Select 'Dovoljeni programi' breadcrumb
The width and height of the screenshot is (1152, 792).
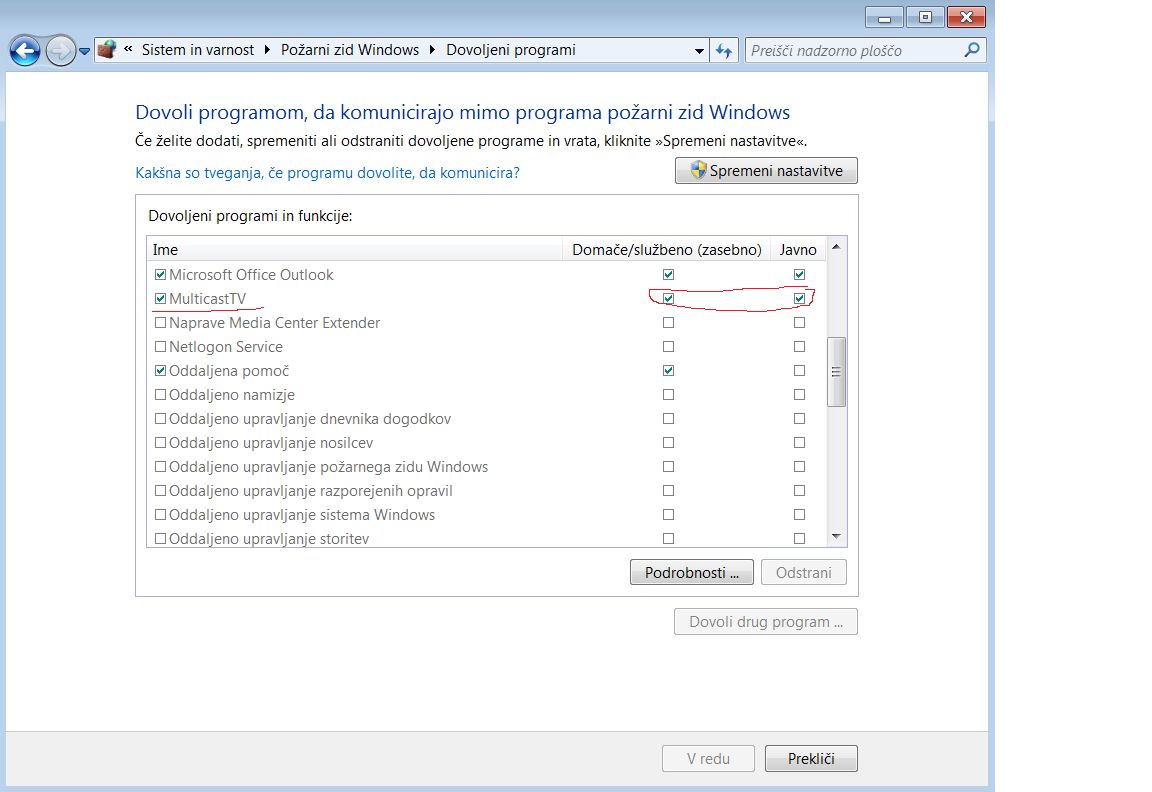[511, 50]
